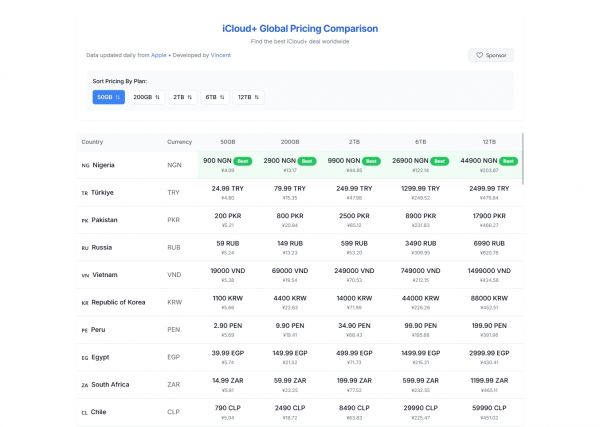Click the 200 PKR price cell

click(x=228, y=220)
